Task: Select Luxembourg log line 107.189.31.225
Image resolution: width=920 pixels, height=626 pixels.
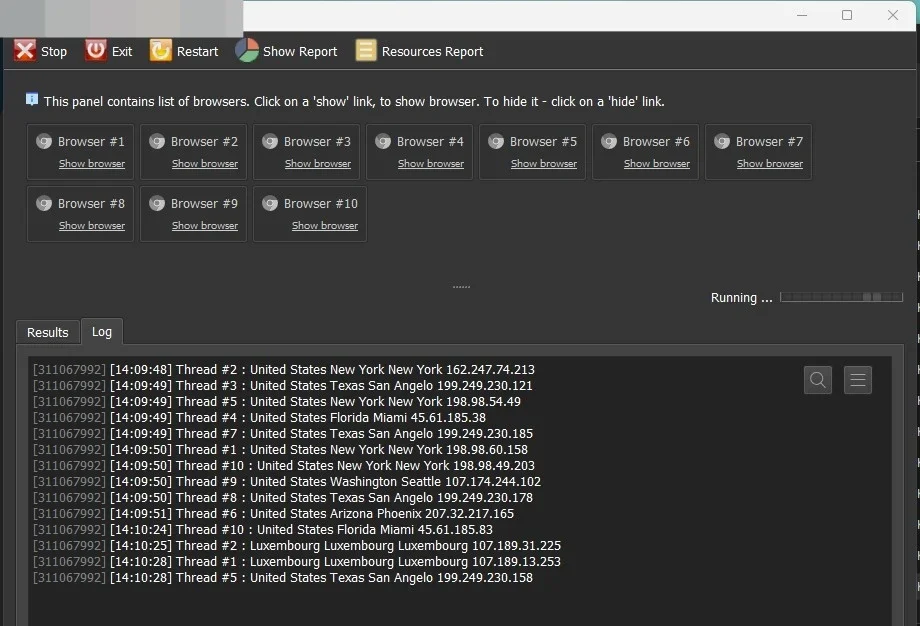Action: [297, 546]
